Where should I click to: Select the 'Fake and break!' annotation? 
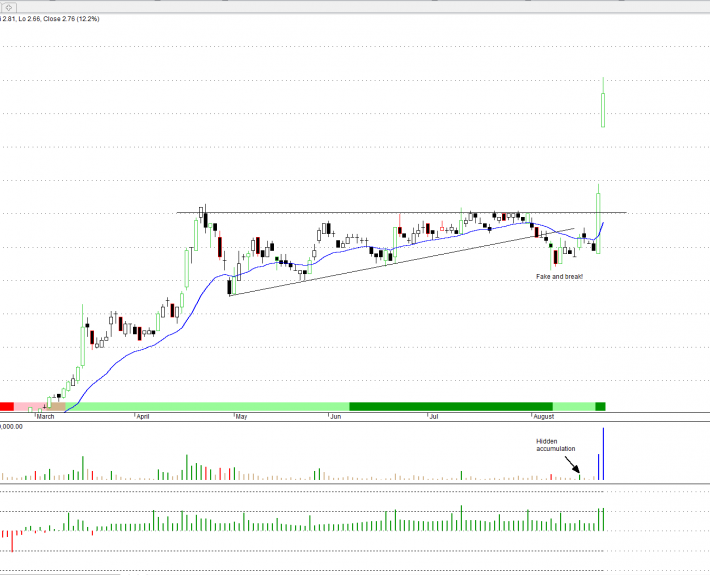tap(559, 275)
